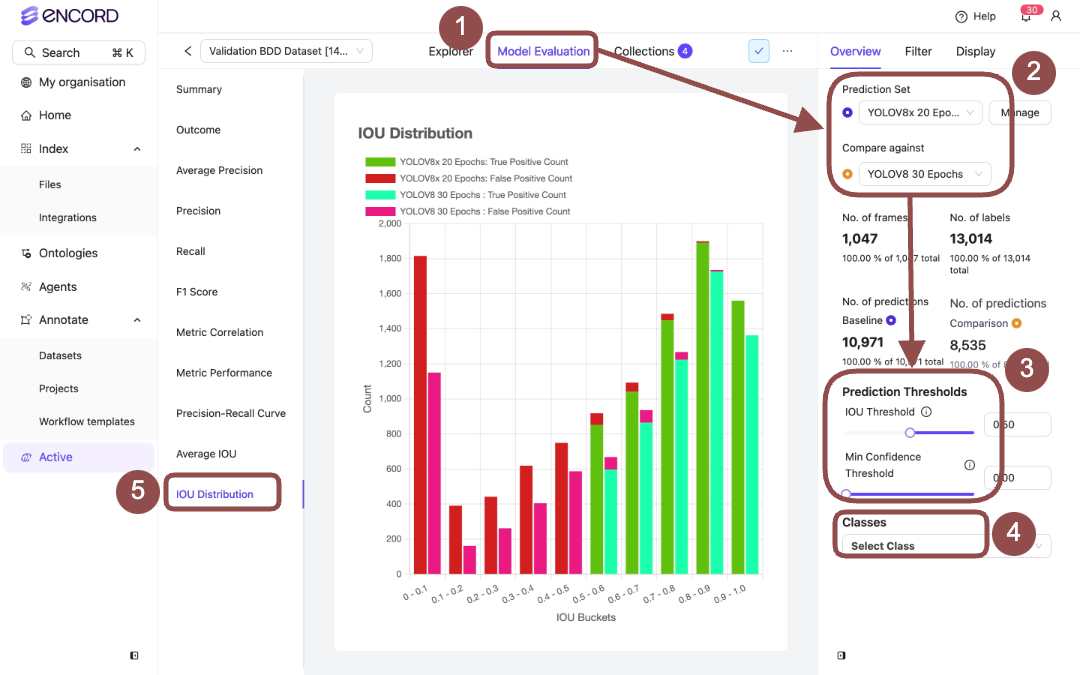
Task: Open the Help question-mark icon
Action: [961, 17]
